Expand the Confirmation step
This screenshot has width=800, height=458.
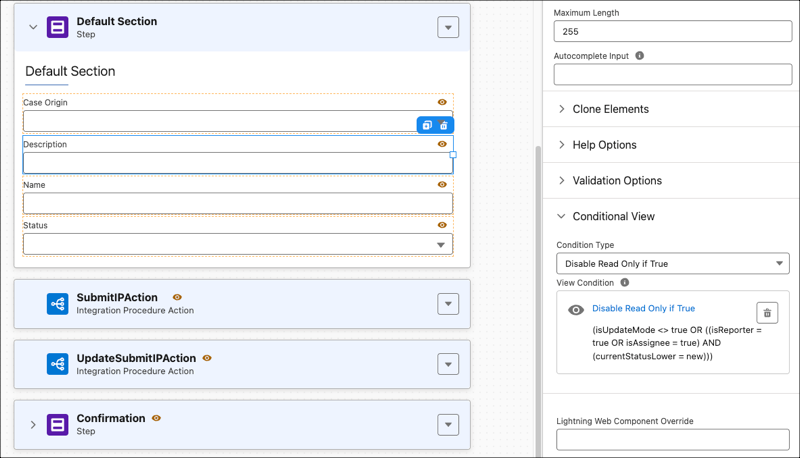(33, 424)
